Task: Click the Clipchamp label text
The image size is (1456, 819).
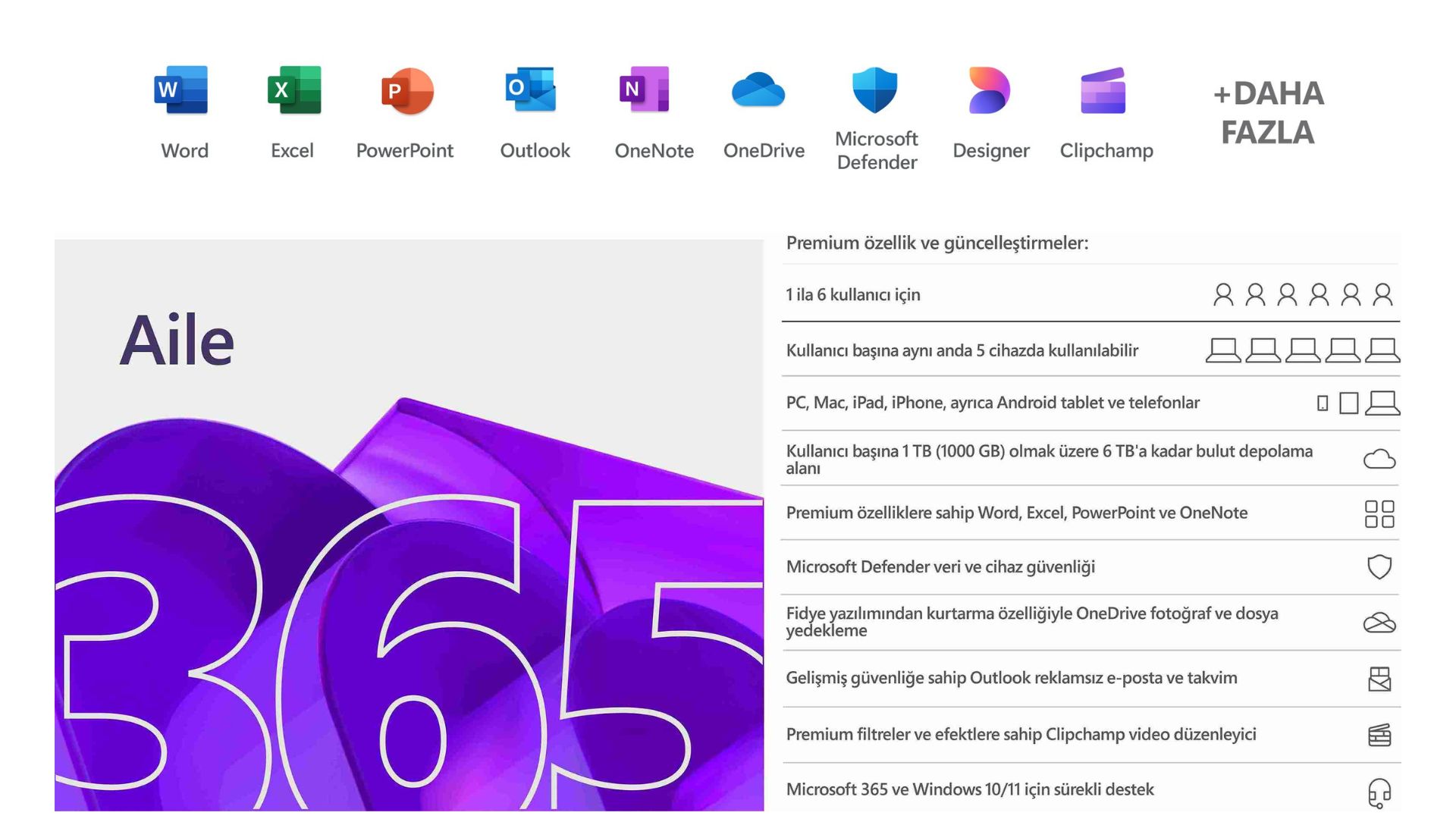Action: [x=1106, y=151]
